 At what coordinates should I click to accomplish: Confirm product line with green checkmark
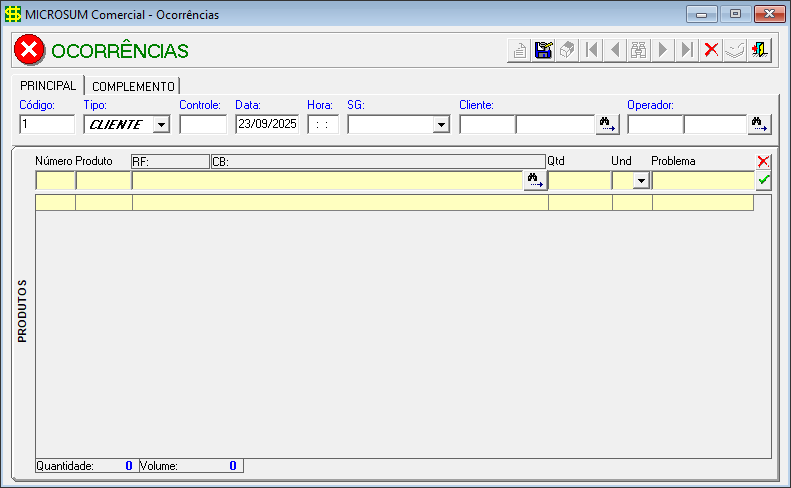click(x=764, y=180)
